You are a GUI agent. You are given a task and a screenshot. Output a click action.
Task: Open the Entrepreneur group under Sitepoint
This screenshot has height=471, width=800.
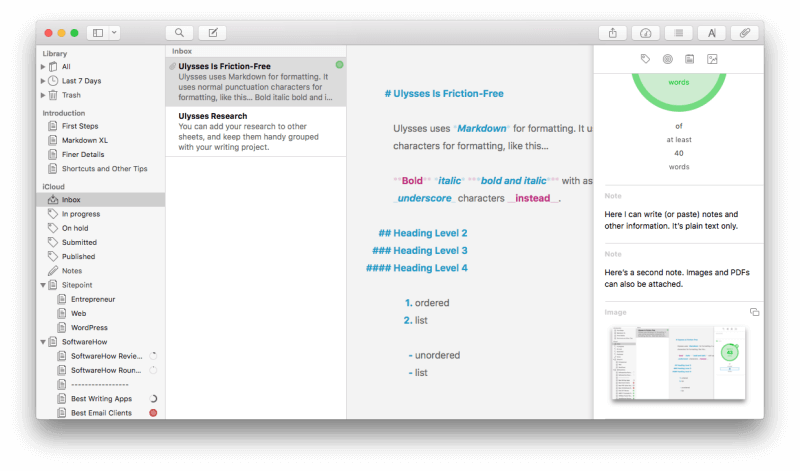click(101, 300)
